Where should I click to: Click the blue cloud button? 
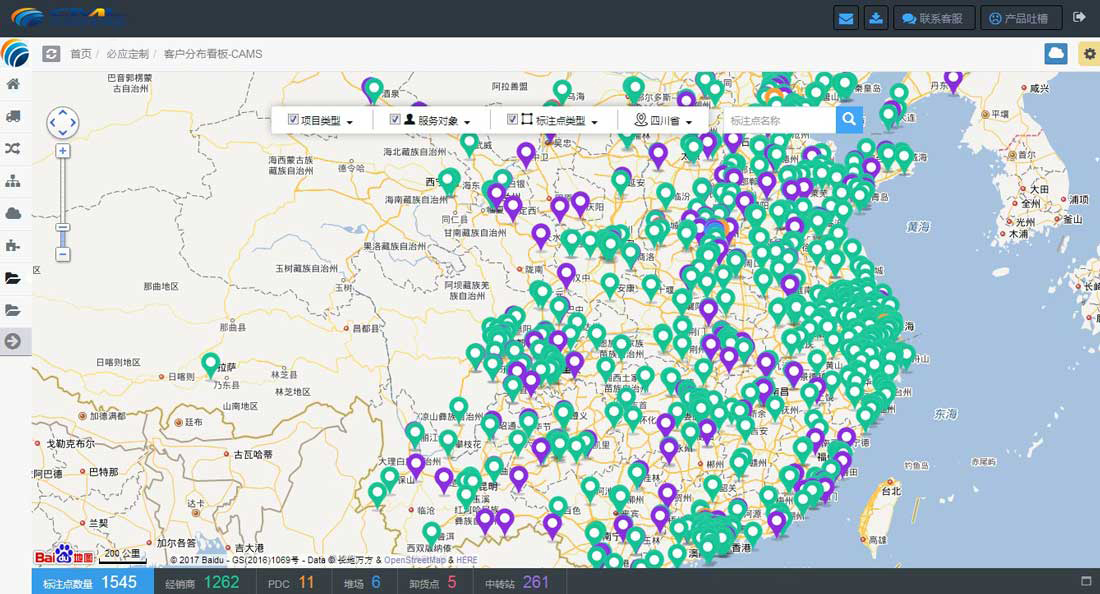pyautogui.click(x=1055, y=53)
